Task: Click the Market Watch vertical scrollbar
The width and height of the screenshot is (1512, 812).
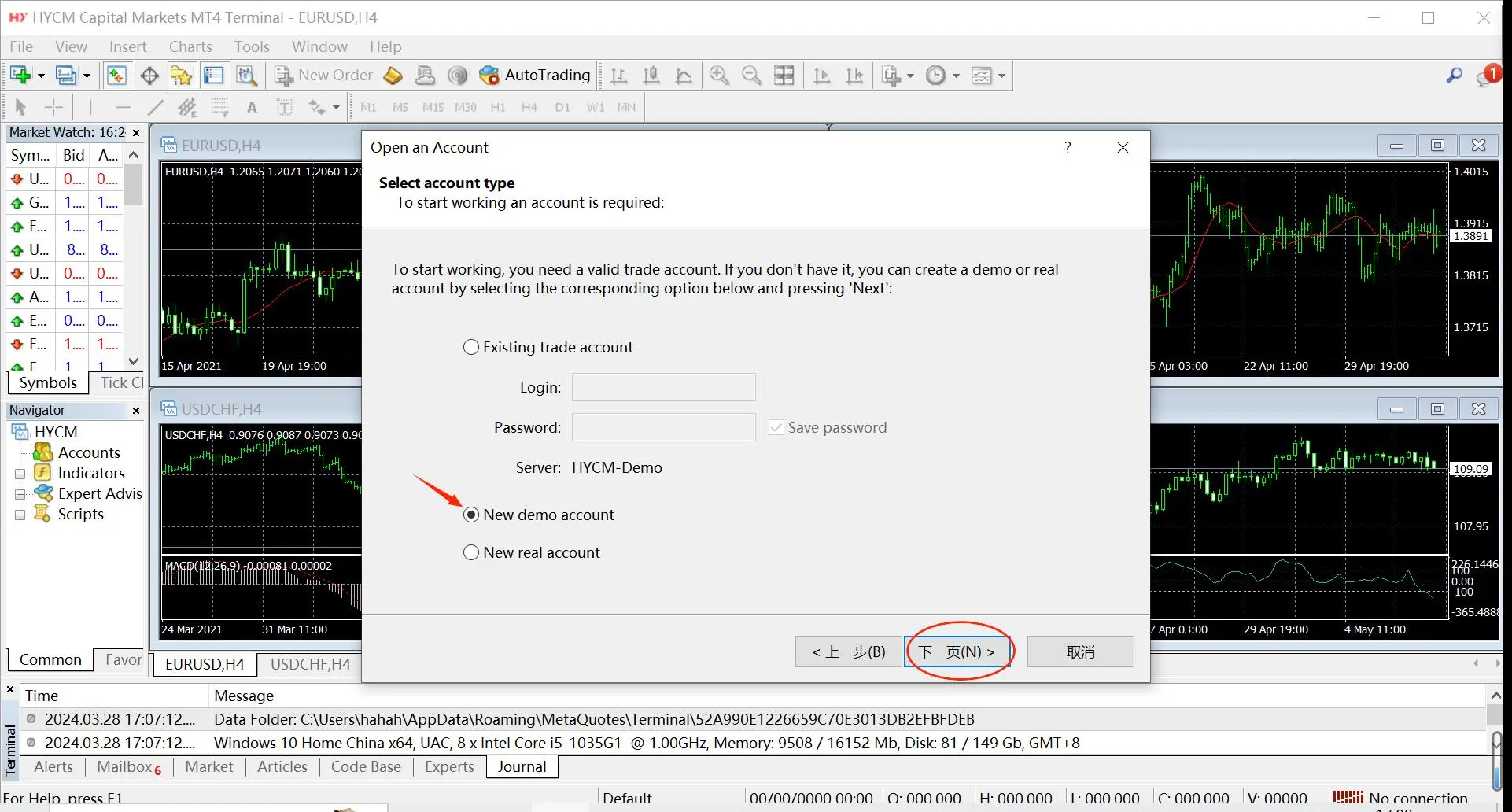Action: pos(134,258)
